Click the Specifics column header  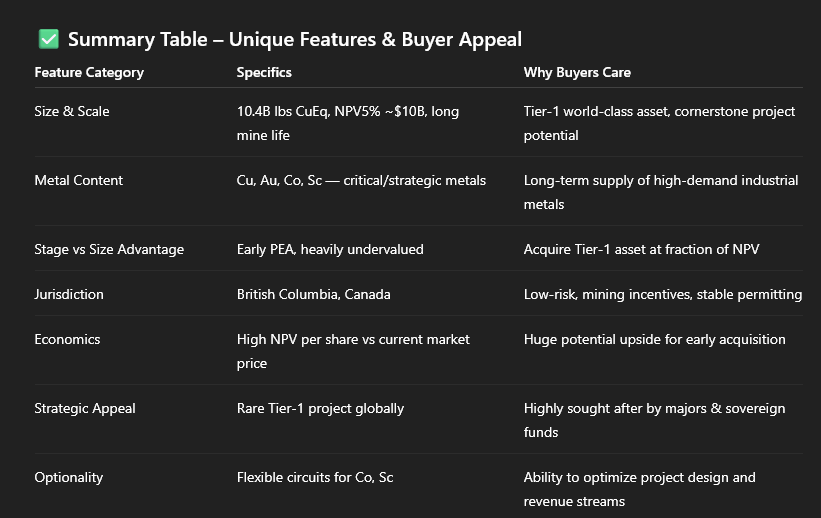point(264,73)
